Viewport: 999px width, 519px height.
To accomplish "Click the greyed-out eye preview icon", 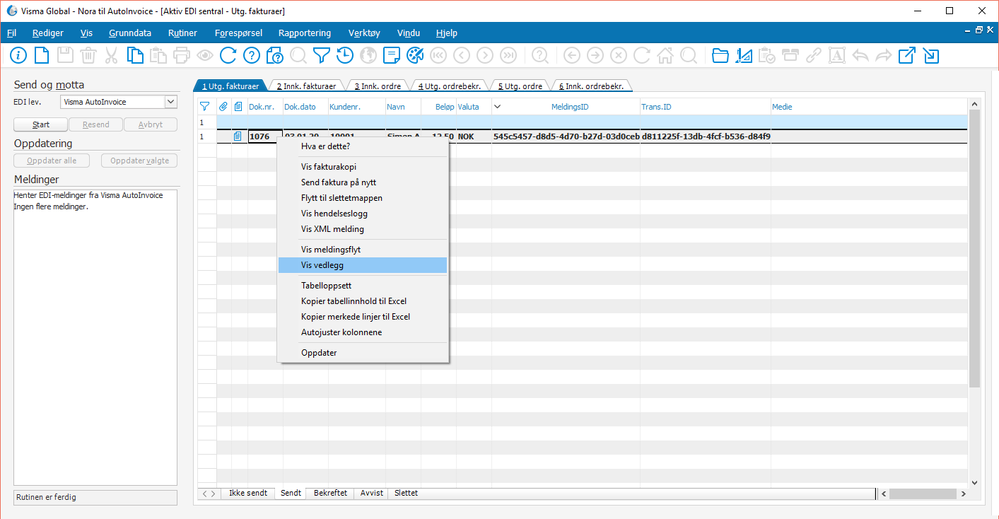I will coord(205,56).
